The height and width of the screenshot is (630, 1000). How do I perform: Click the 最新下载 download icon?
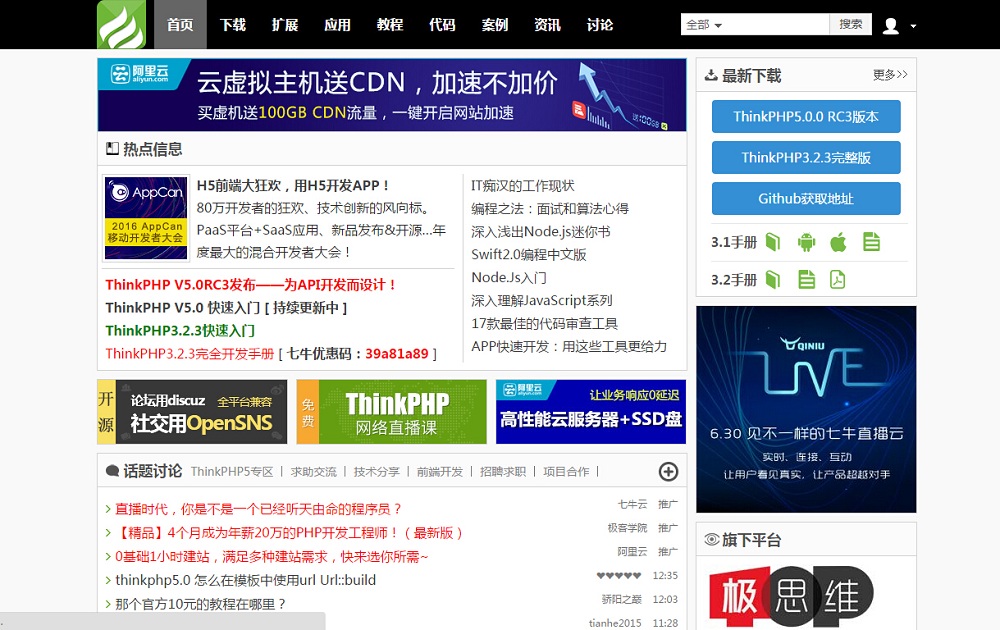tap(711, 75)
